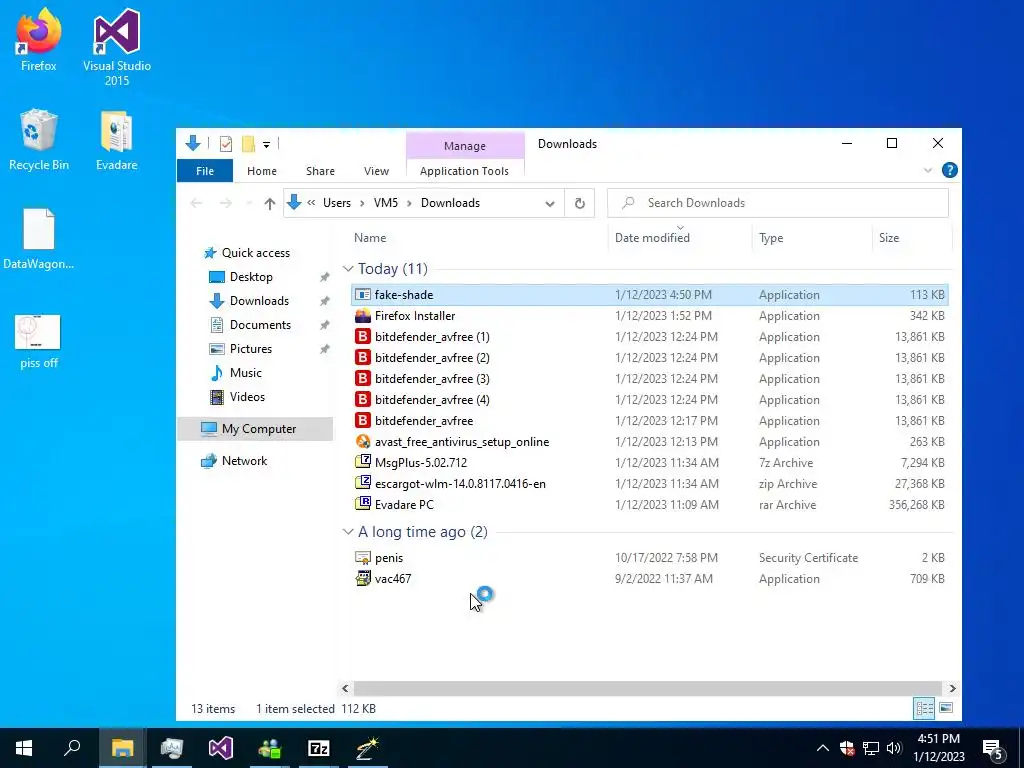Open the notification center
Viewport: 1024px width, 768px height.
coord(993,748)
